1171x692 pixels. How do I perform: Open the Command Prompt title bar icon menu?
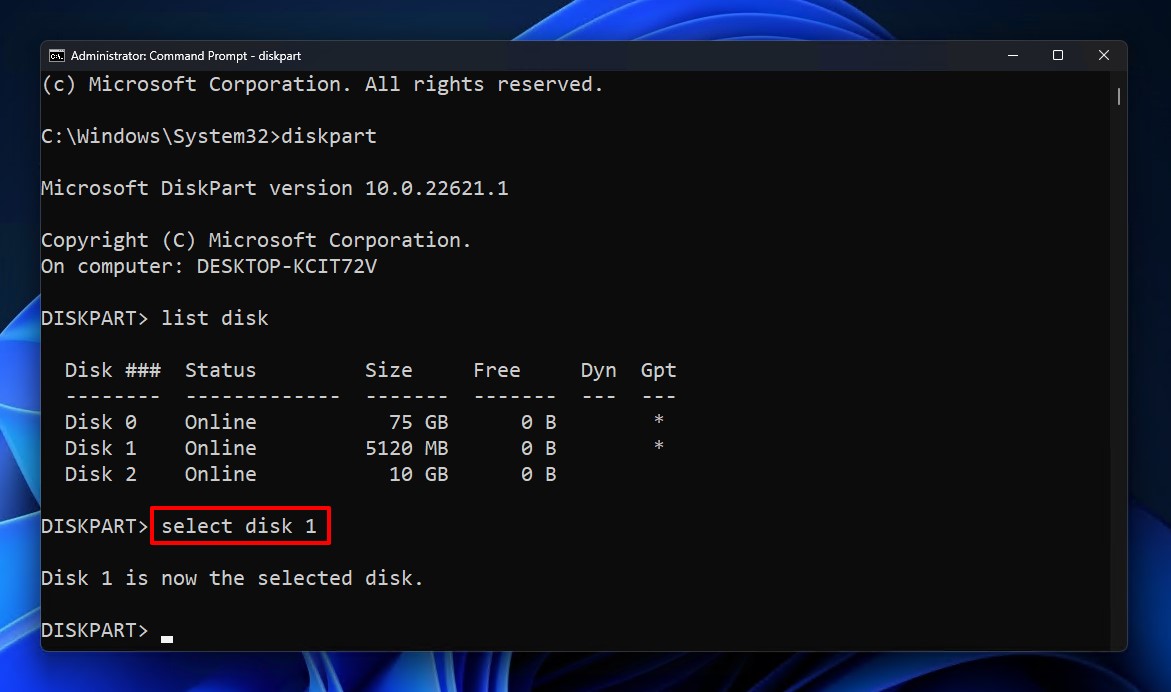(57, 56)
